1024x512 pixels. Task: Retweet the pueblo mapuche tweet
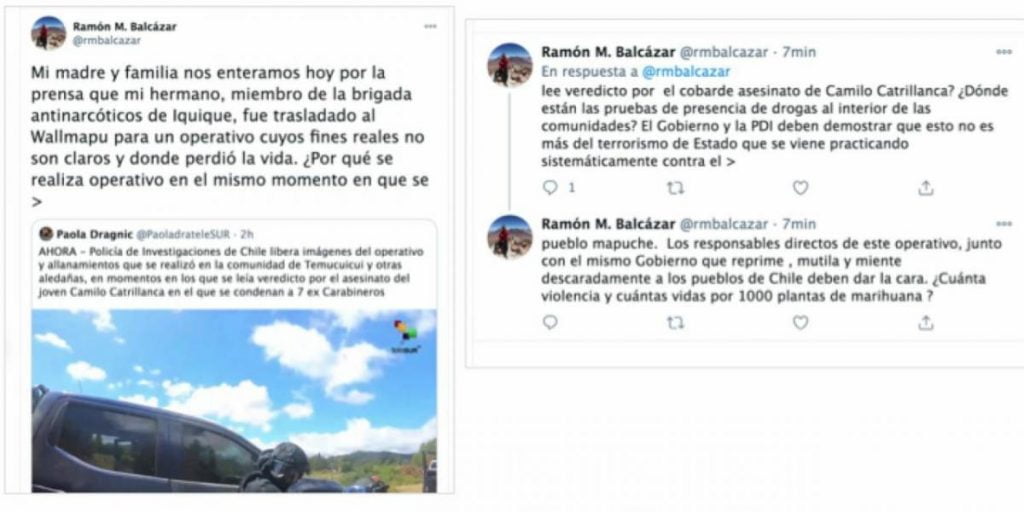coord(675,322)
